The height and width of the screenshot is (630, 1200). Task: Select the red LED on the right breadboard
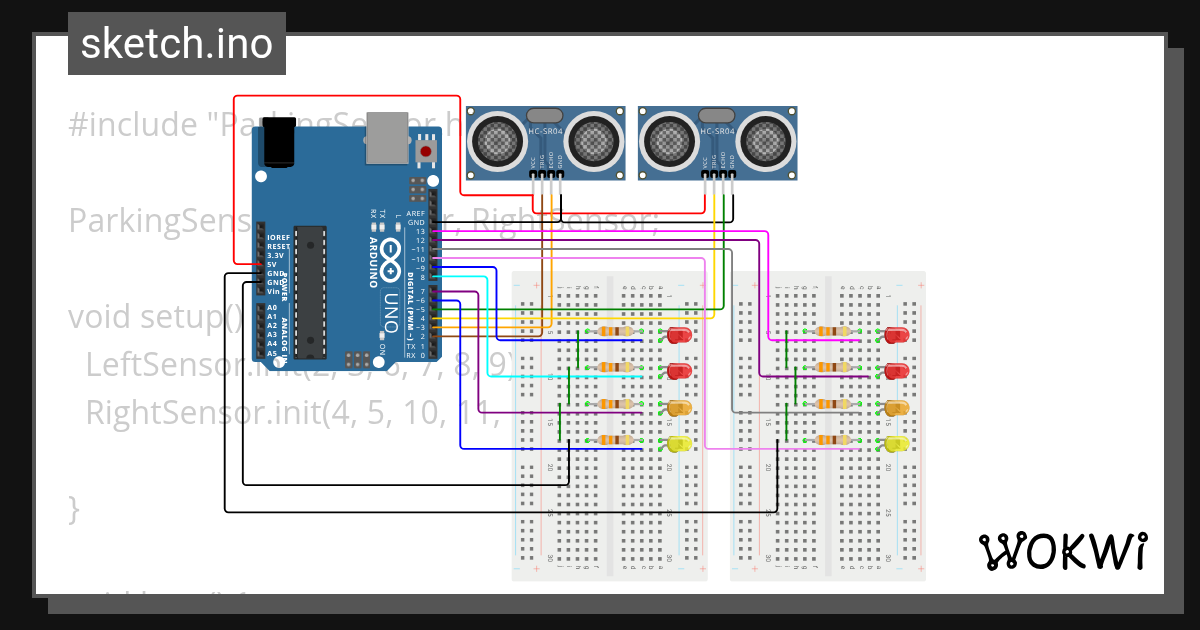[898, 334]
